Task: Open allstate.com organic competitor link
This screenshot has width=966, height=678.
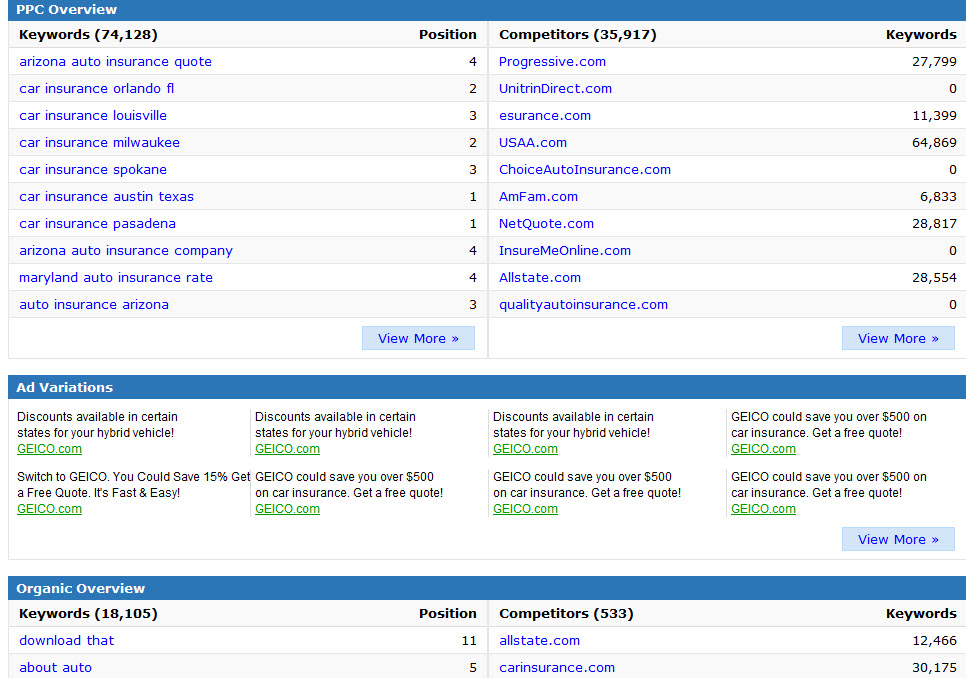Action: pyautogui.click(x=539, y=640)
